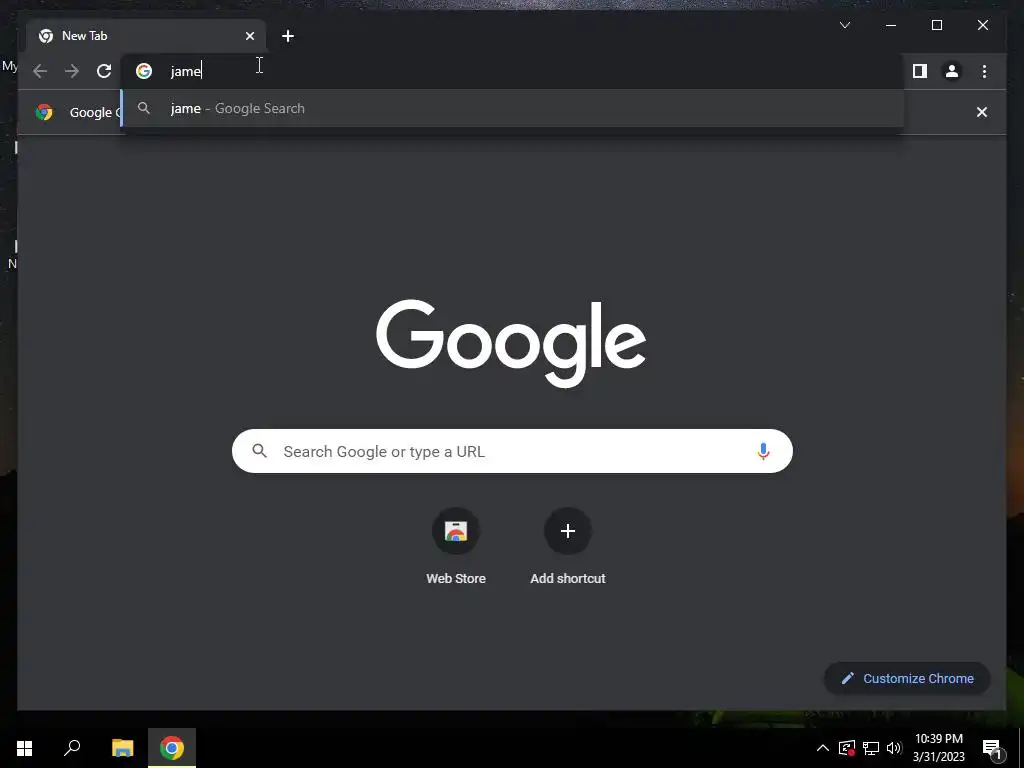
Task: Click the Chrome taskbar icon
Action: (172, 748)
